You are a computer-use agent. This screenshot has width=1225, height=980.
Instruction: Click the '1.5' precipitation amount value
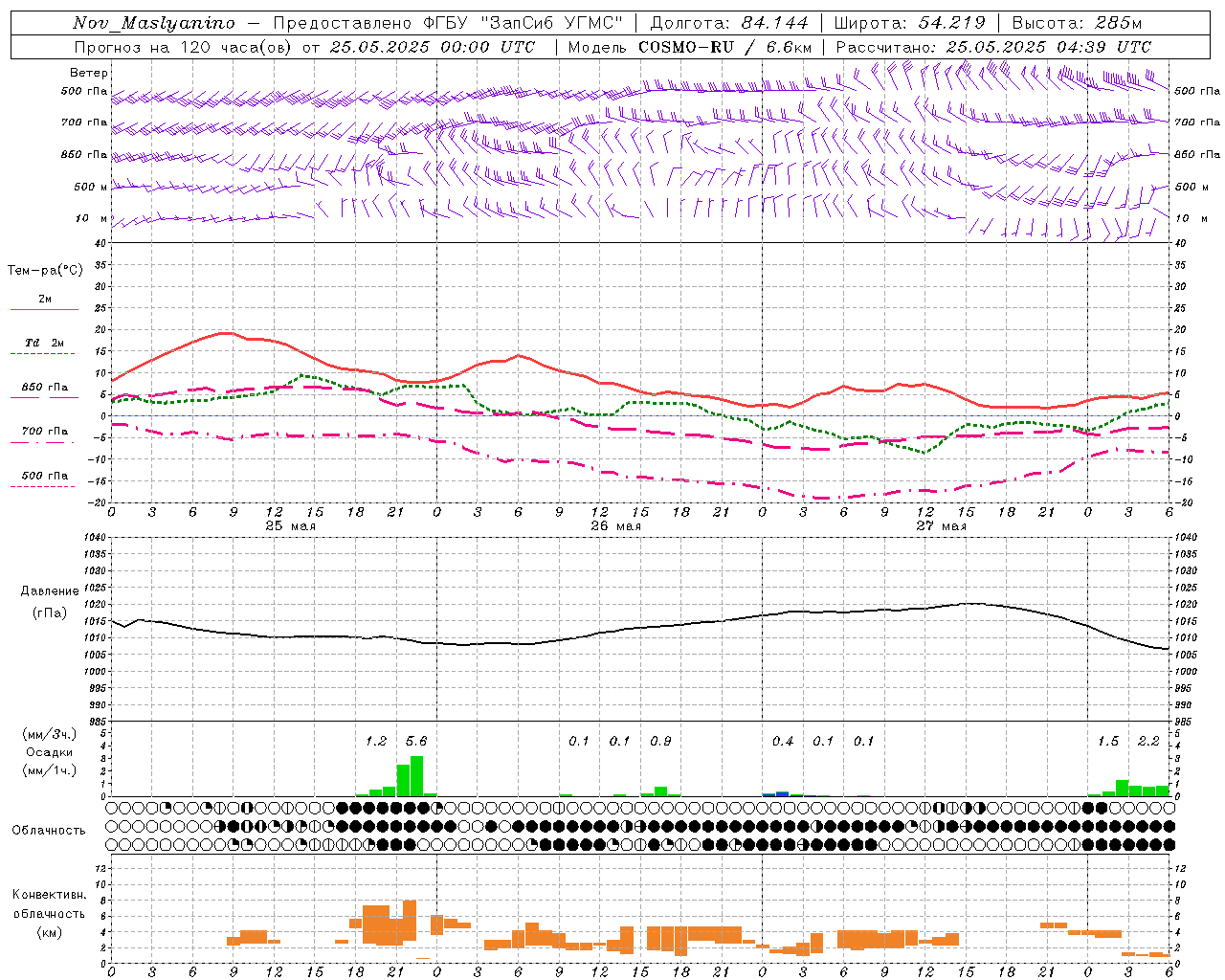pyautogui.click(x=1108, y=741)
